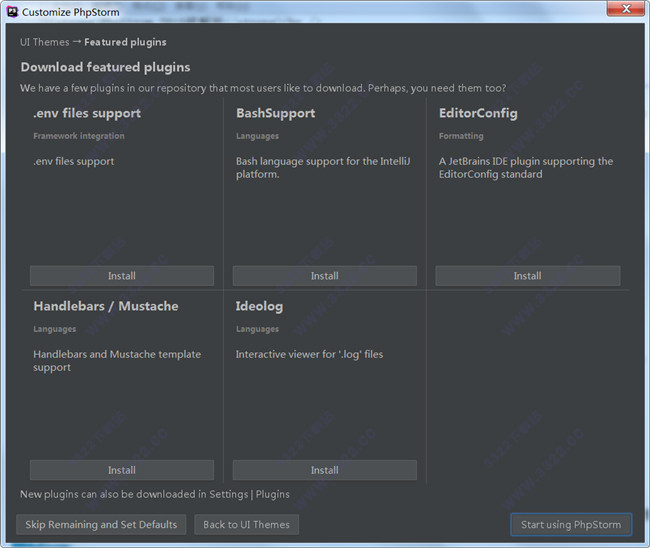
Task: Click the PhpStorm icon in title bar
Action: (x=12, y=12)
